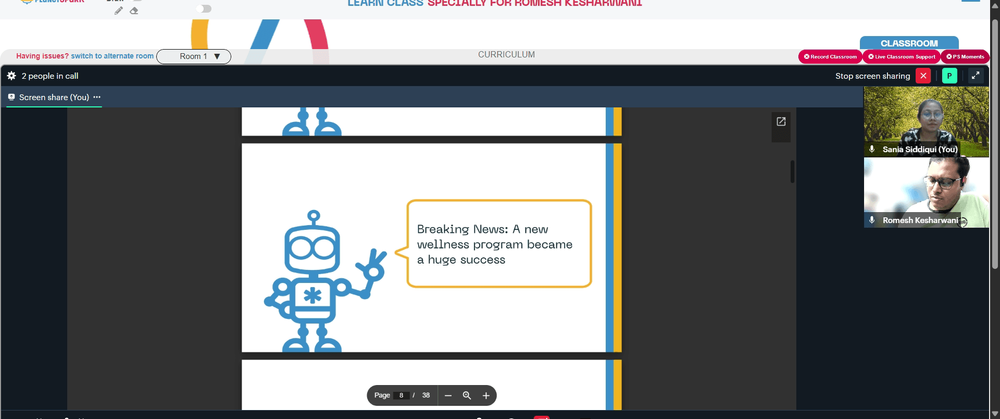Click microphone icon beside Sania Siddiqui
The height and width of the screenshot is (419, 1000).
click(872, 149)
